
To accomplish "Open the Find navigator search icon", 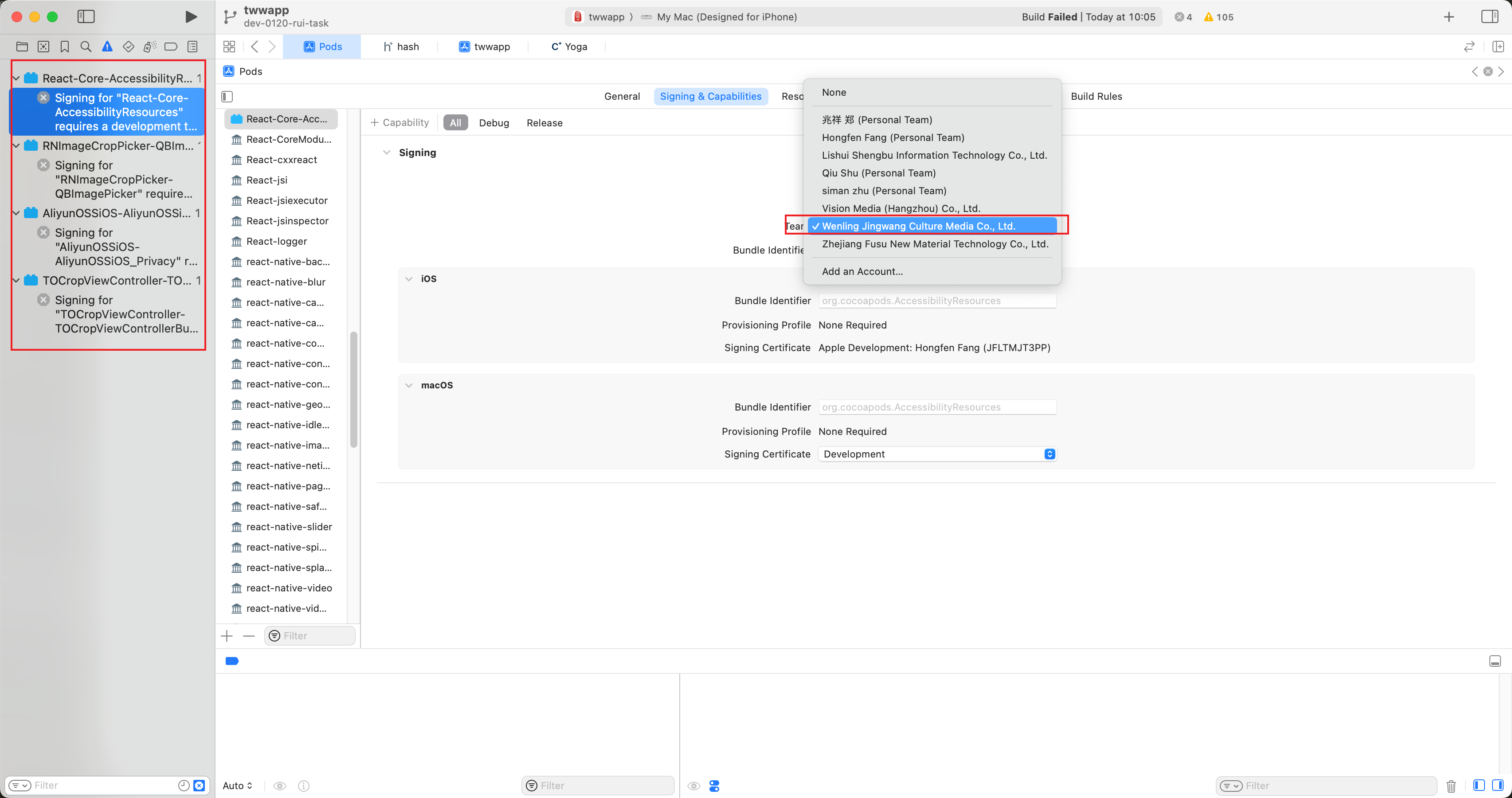I will pos(86,47).
